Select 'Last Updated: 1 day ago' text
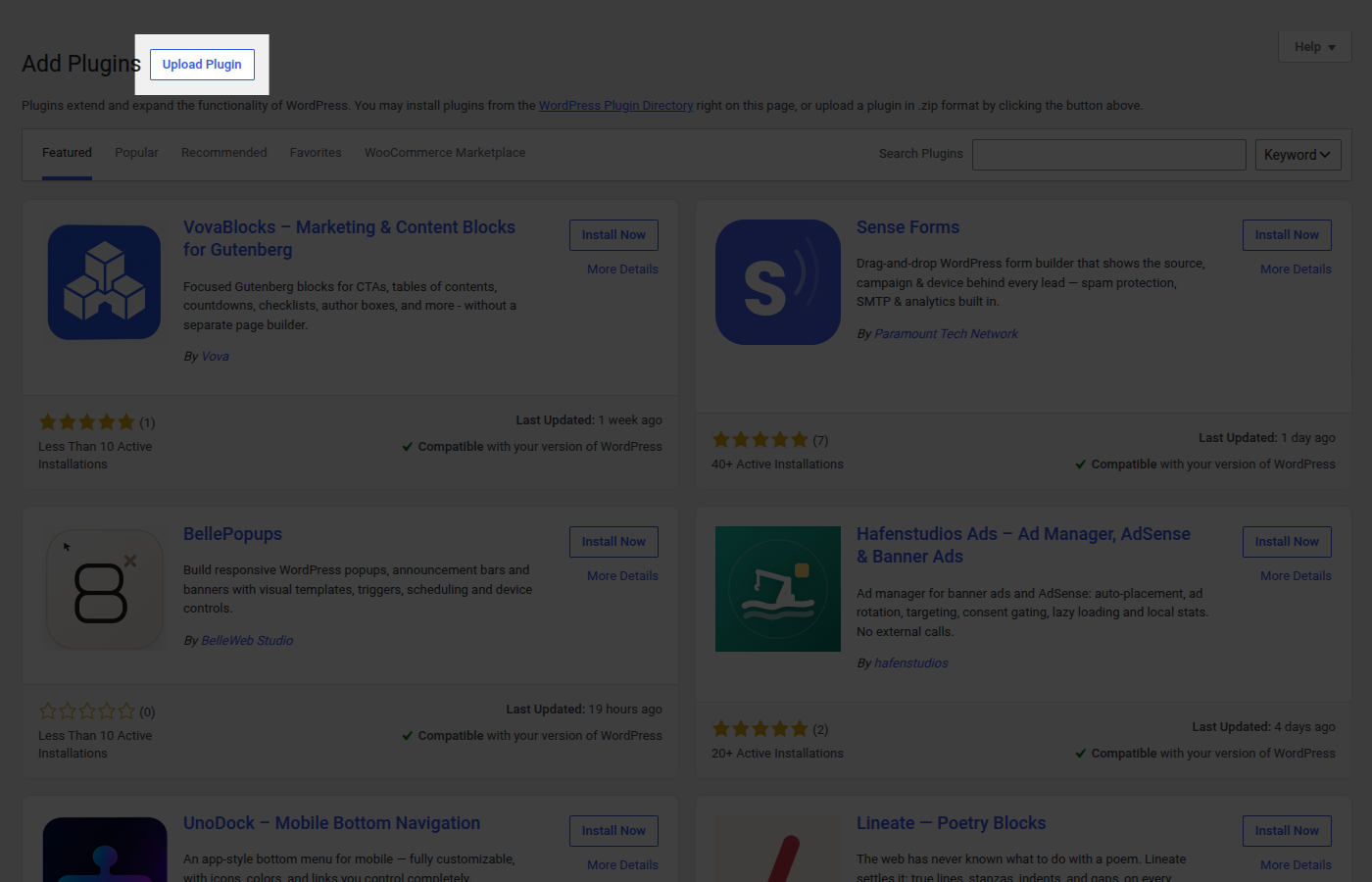The height and width of the screenshot is (882, 1372). (x=1267, y=438)
